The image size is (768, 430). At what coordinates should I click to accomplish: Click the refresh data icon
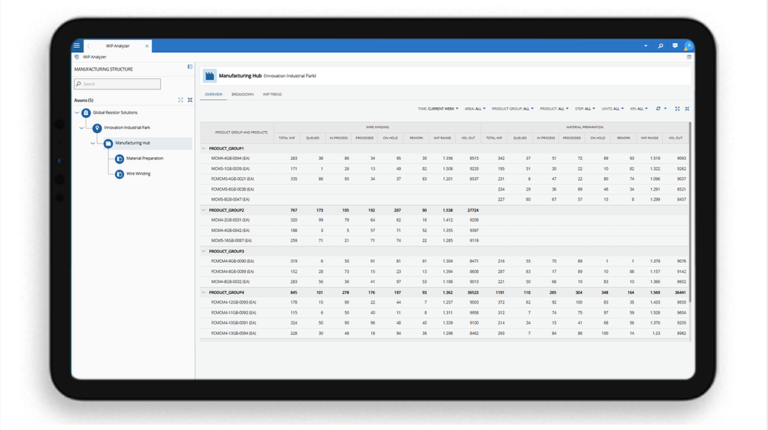coord(658,109)
